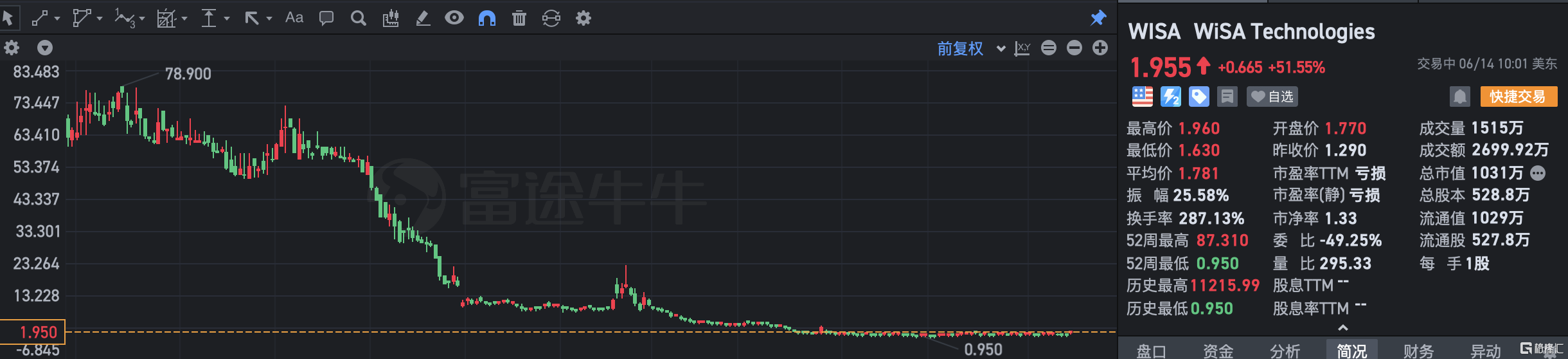
Task: Select the Aa text annotation tool
Action: tap(294, 18)
